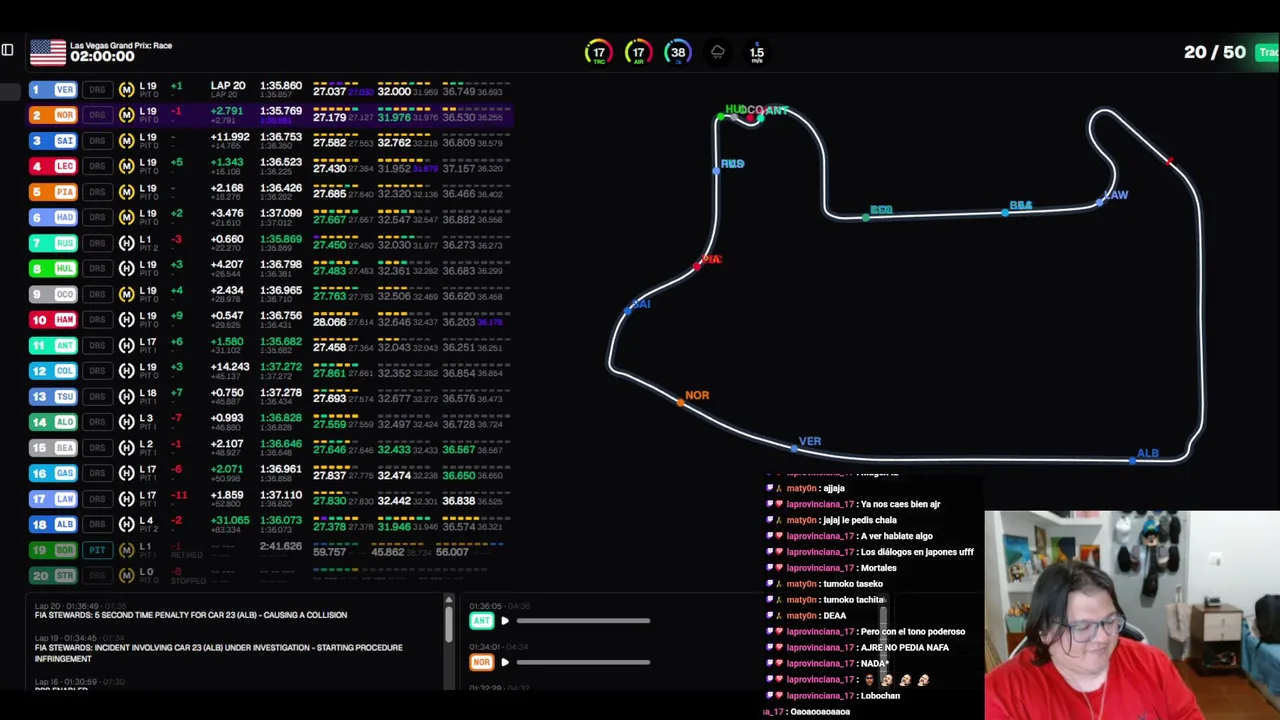Click RUS's green lap time 1:35.869
This screenshot has width=1280, height=720.
tap(281, 239)
